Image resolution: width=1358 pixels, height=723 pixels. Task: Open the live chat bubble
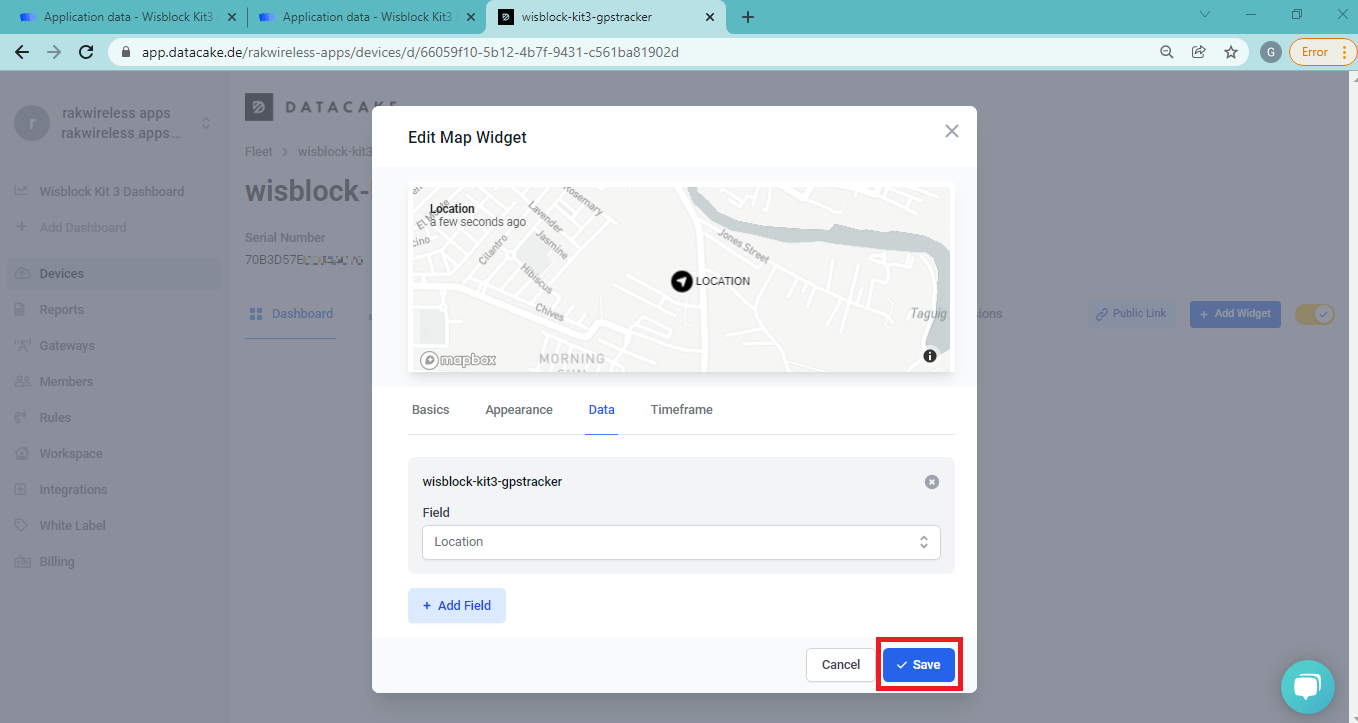[1307, 686]
